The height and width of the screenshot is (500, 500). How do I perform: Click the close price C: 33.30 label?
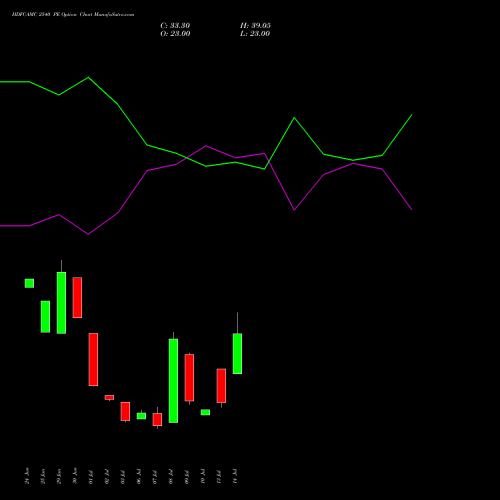175,26
